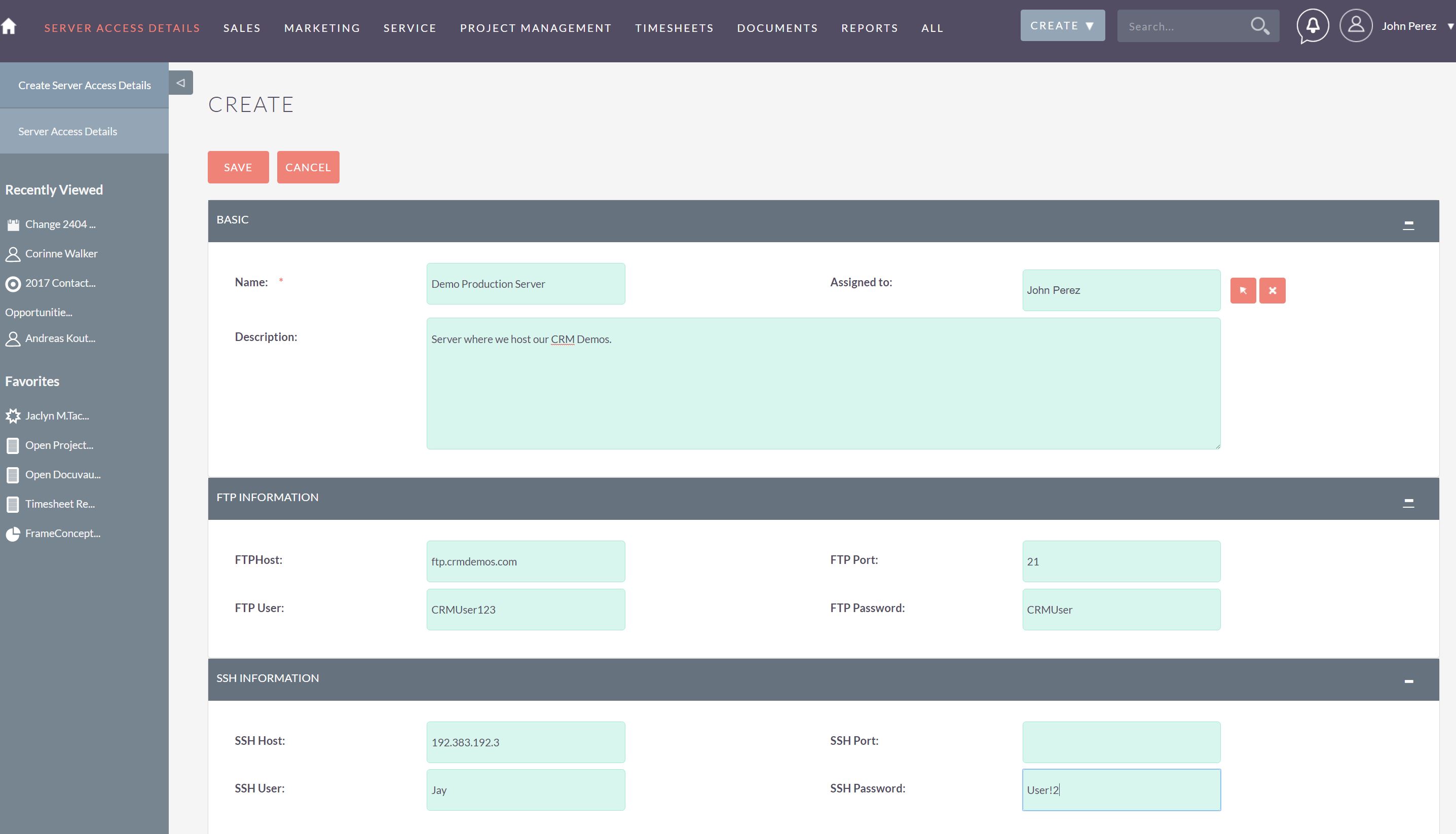Open favorite Open Docuvau report
The height and width of the screenshot is (834, 1456).
tap(62, 474)
